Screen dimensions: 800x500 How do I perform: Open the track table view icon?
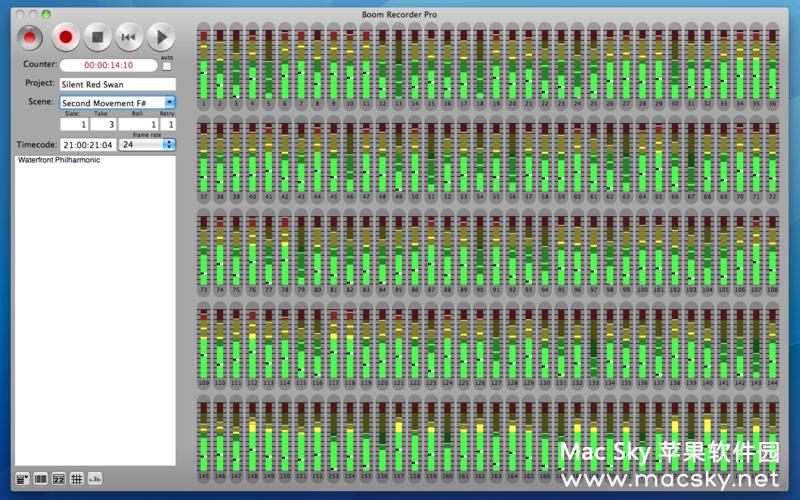pos(40,479)
